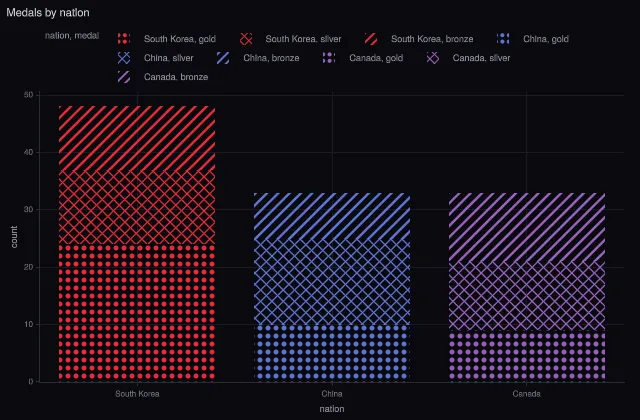Select the 'South Korea, silver' legend label

click(303, 39)
